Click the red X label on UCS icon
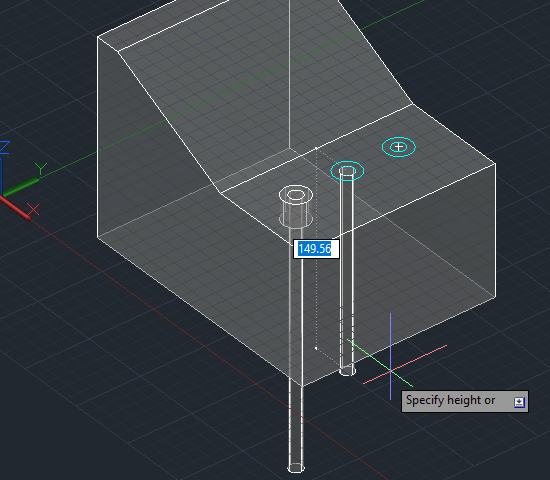The width and height of the screenshot is (550, 480). (x=33, y=209)
